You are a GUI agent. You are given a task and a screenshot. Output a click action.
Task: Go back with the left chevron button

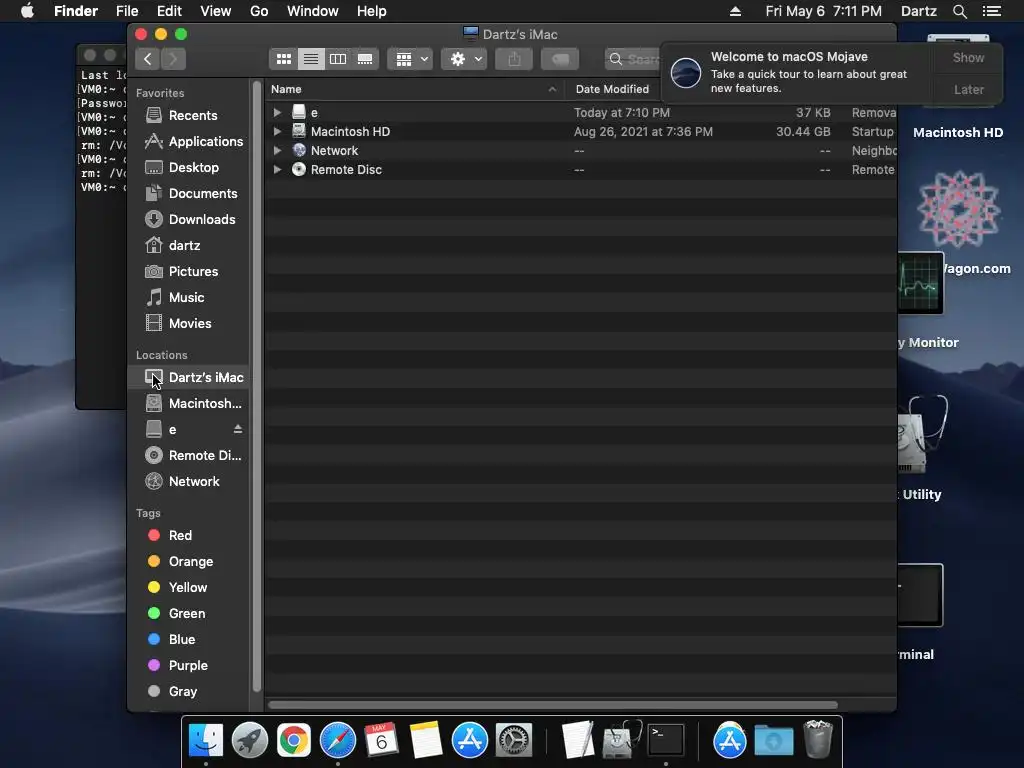coord(148,59)
